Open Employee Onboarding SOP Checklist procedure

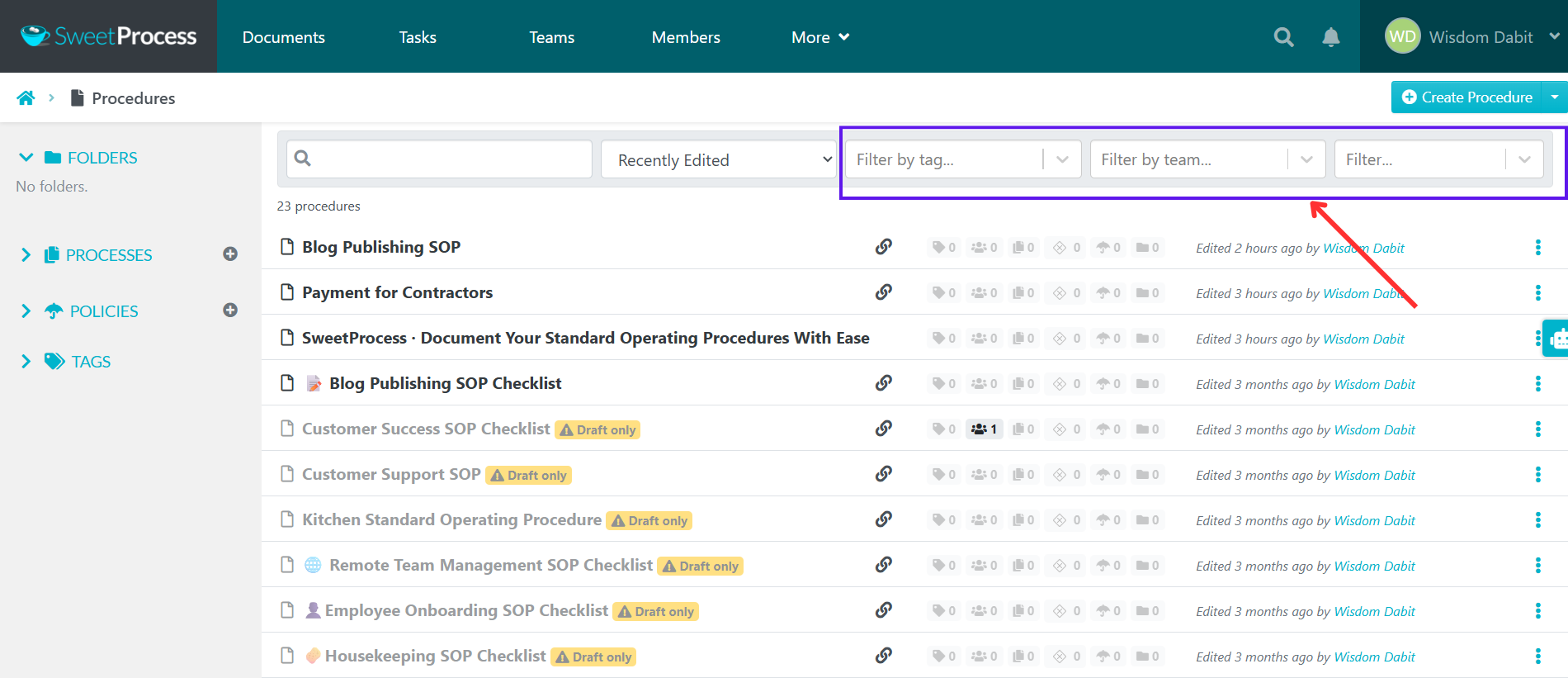point(466,610)
